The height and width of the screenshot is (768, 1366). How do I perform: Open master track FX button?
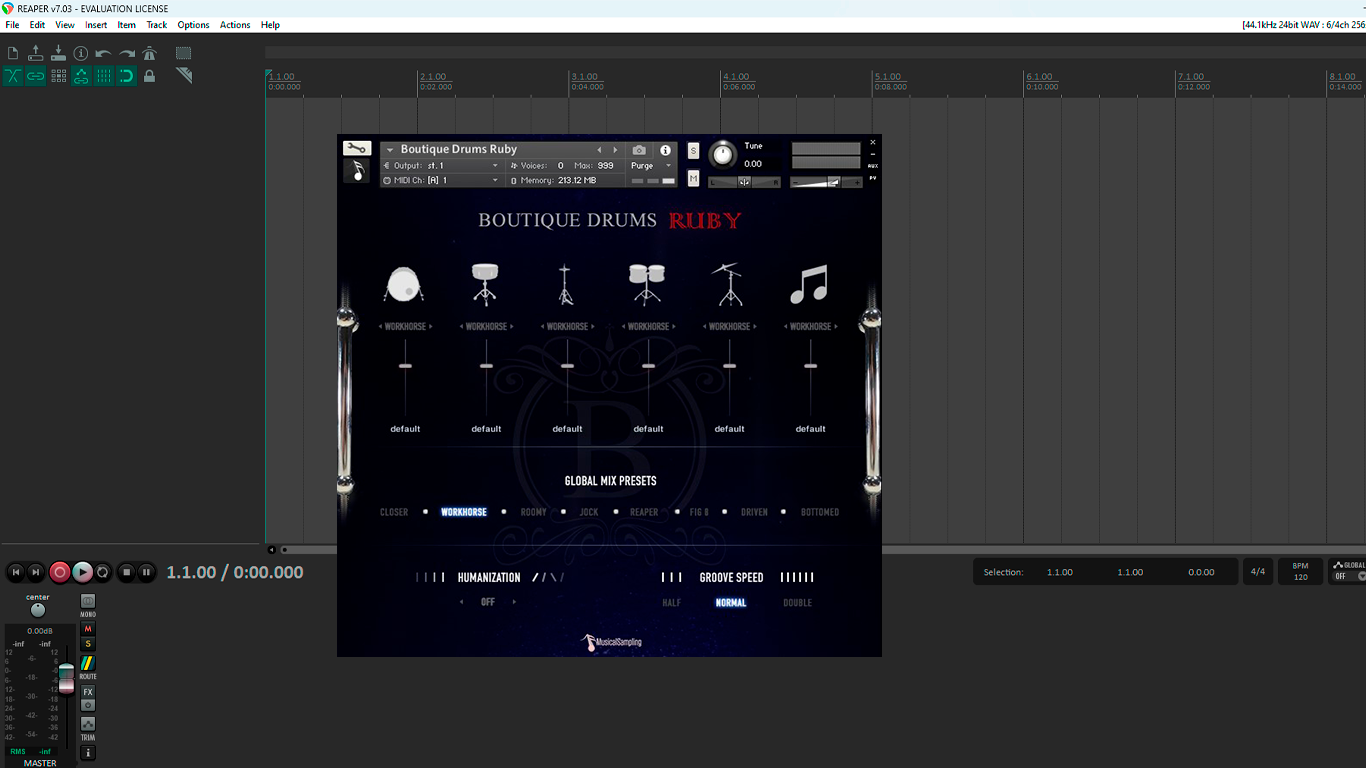click(88, 692)
